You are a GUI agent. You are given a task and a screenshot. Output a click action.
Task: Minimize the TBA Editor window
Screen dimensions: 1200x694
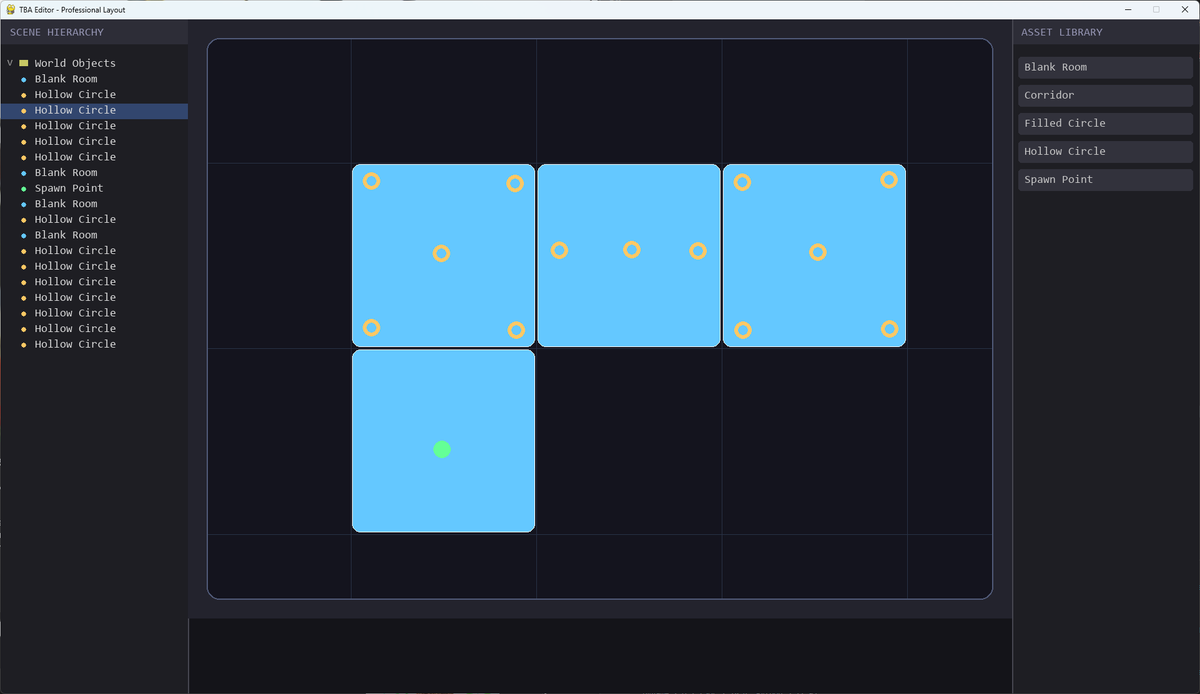coord(1127,9)
